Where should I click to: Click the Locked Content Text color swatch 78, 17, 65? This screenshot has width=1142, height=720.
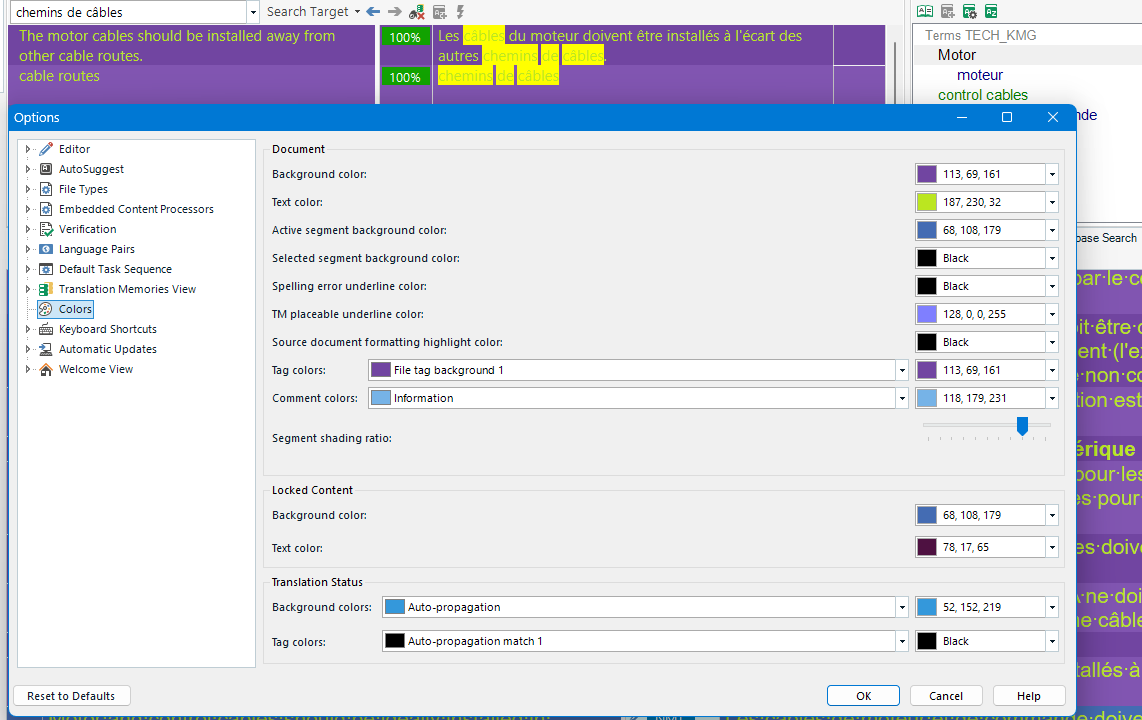(926, 547)
